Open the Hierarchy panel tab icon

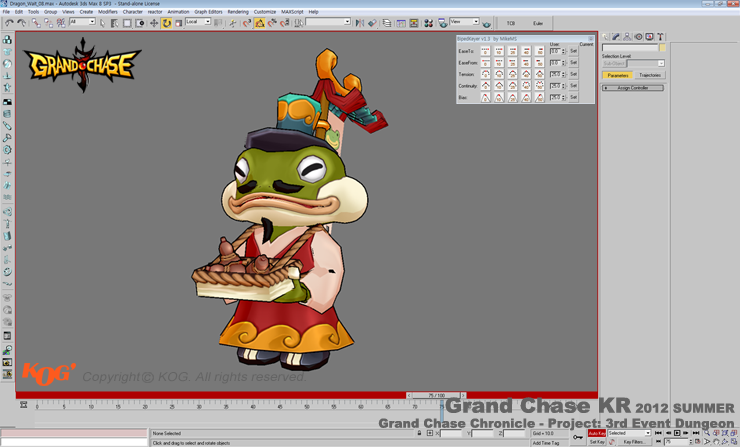point(627,37)
